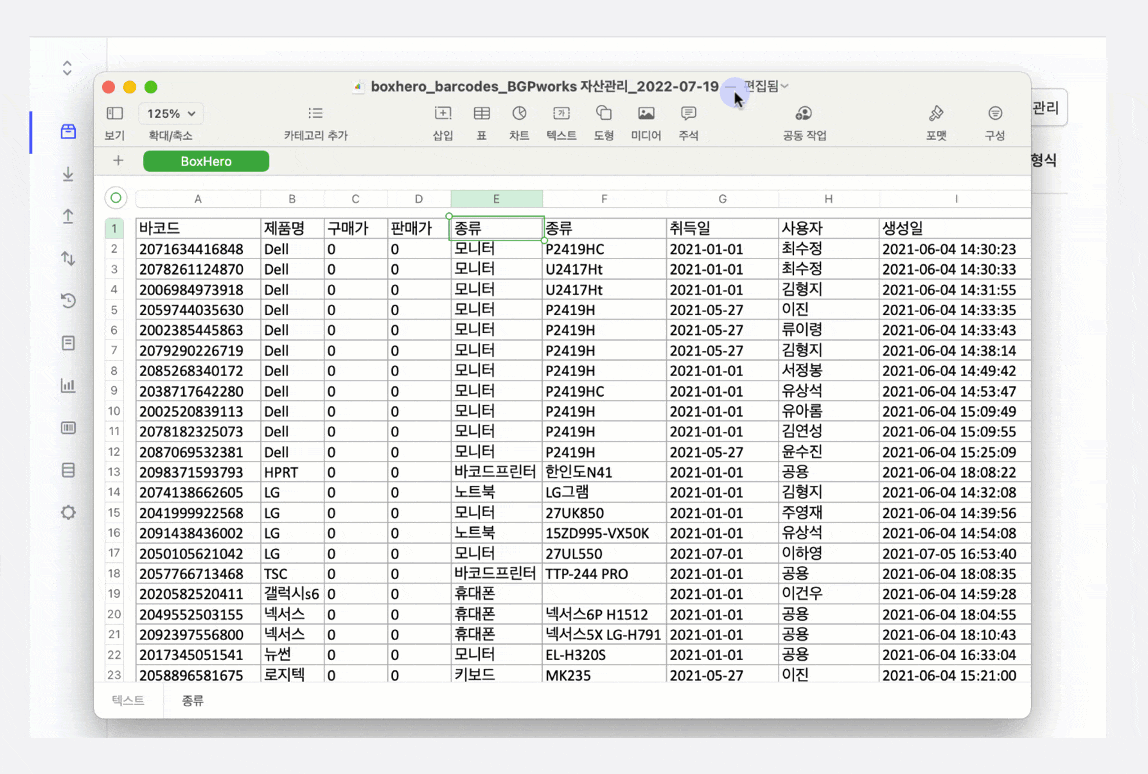Select column I header

tap(955, 198)
